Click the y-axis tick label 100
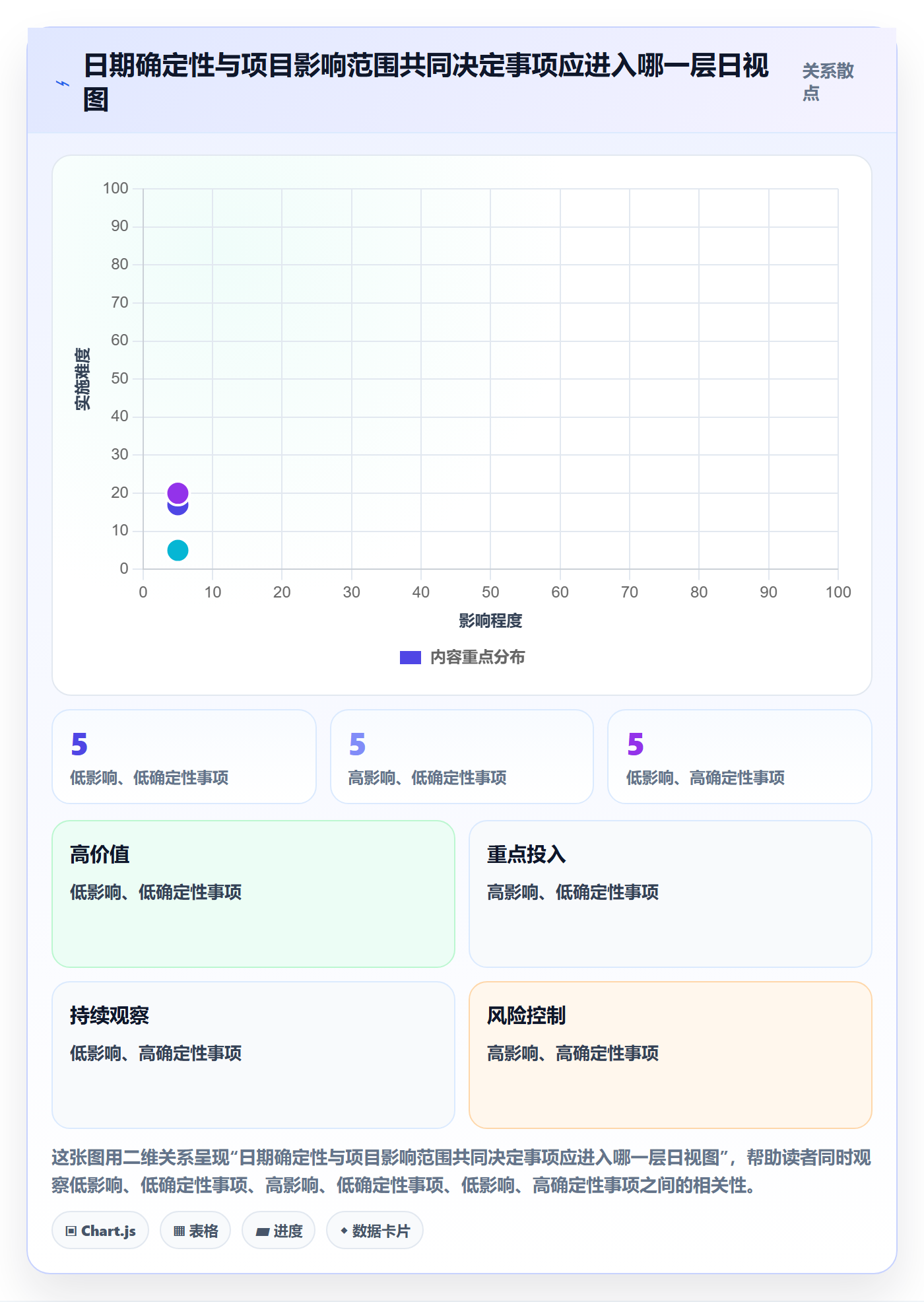Screen dimensions: 924x1302 [x=115, y=188]
